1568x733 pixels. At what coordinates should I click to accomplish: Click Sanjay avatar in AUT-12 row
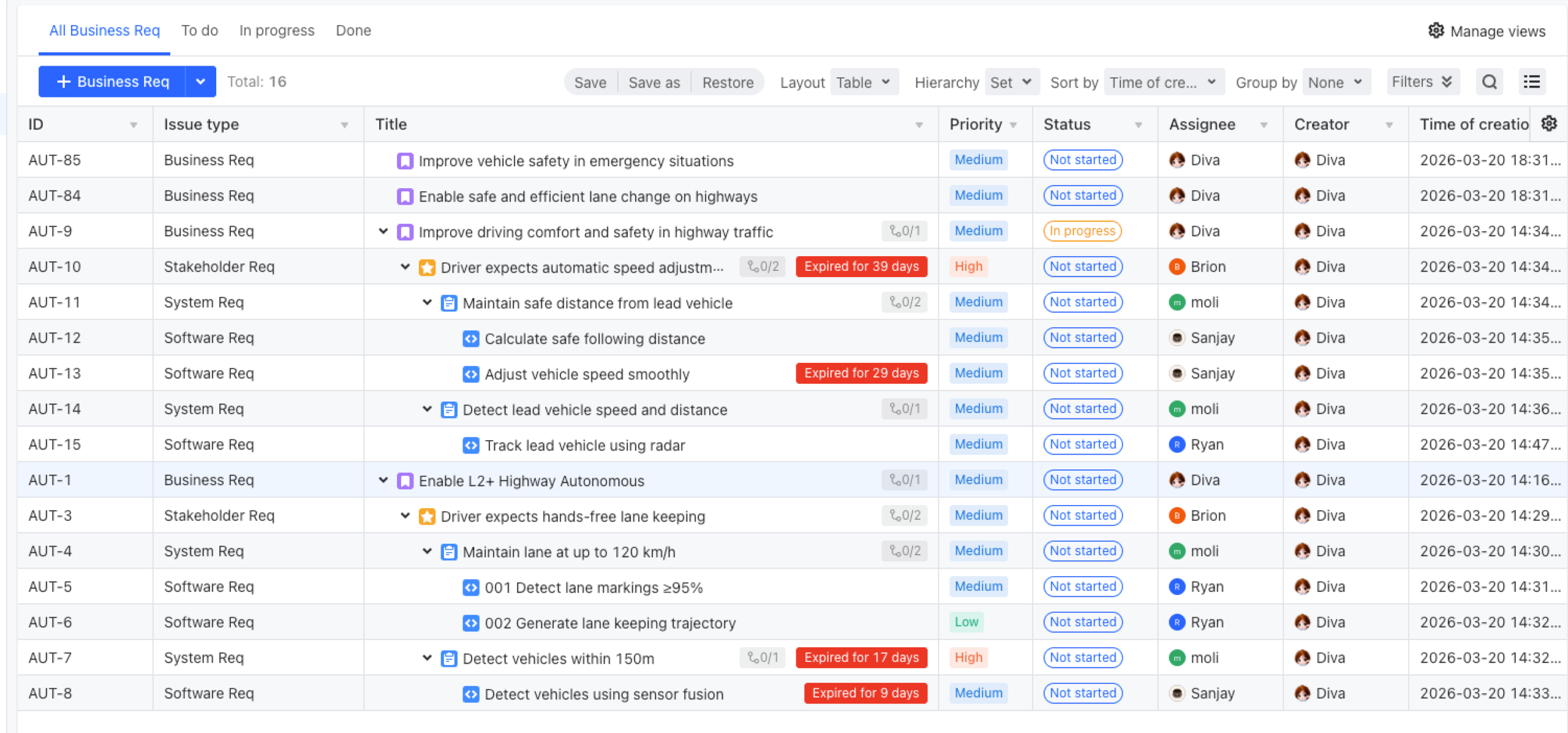pos(1177,338)
